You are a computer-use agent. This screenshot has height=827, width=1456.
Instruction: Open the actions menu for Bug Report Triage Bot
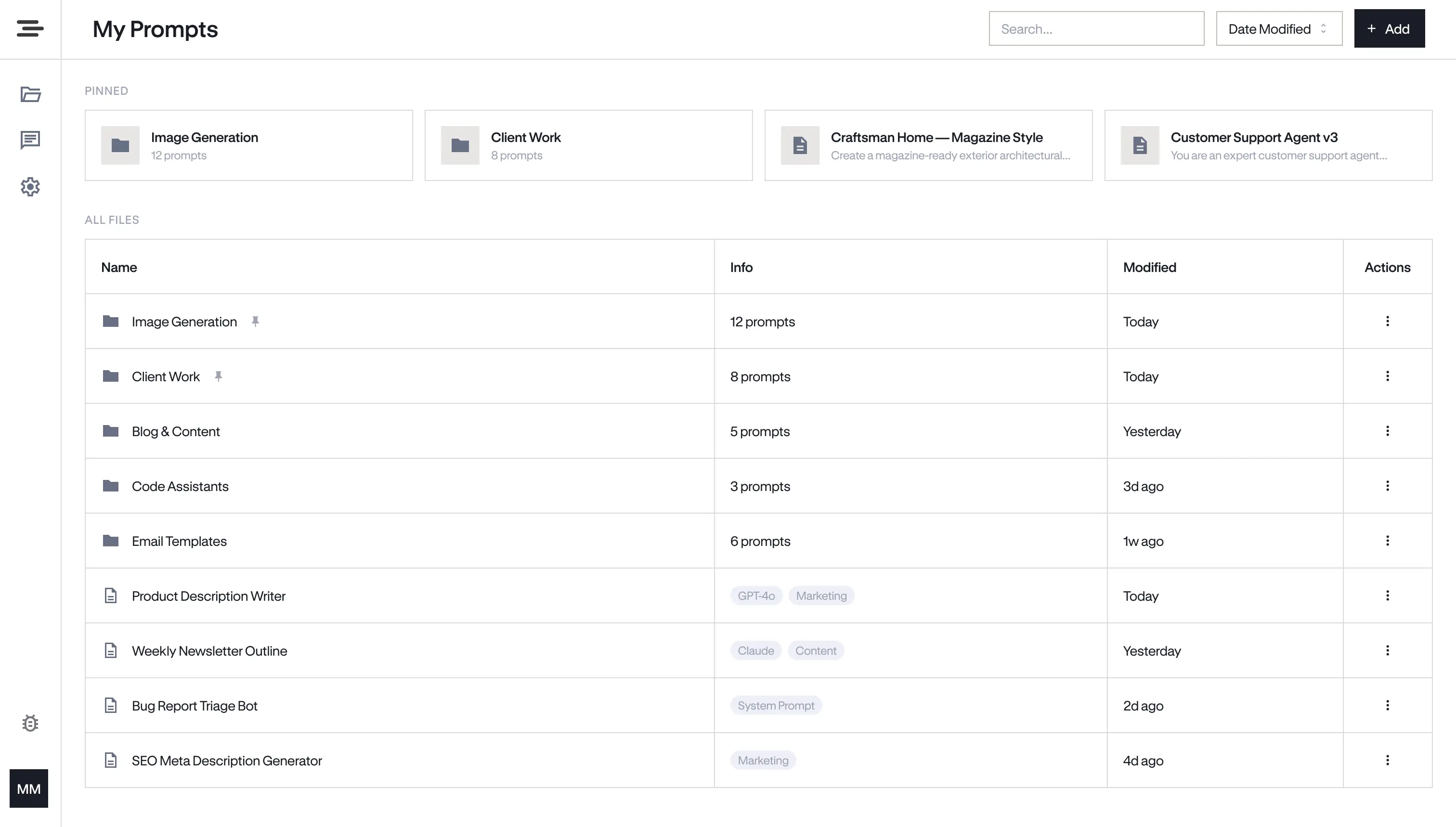[1388, 705]
